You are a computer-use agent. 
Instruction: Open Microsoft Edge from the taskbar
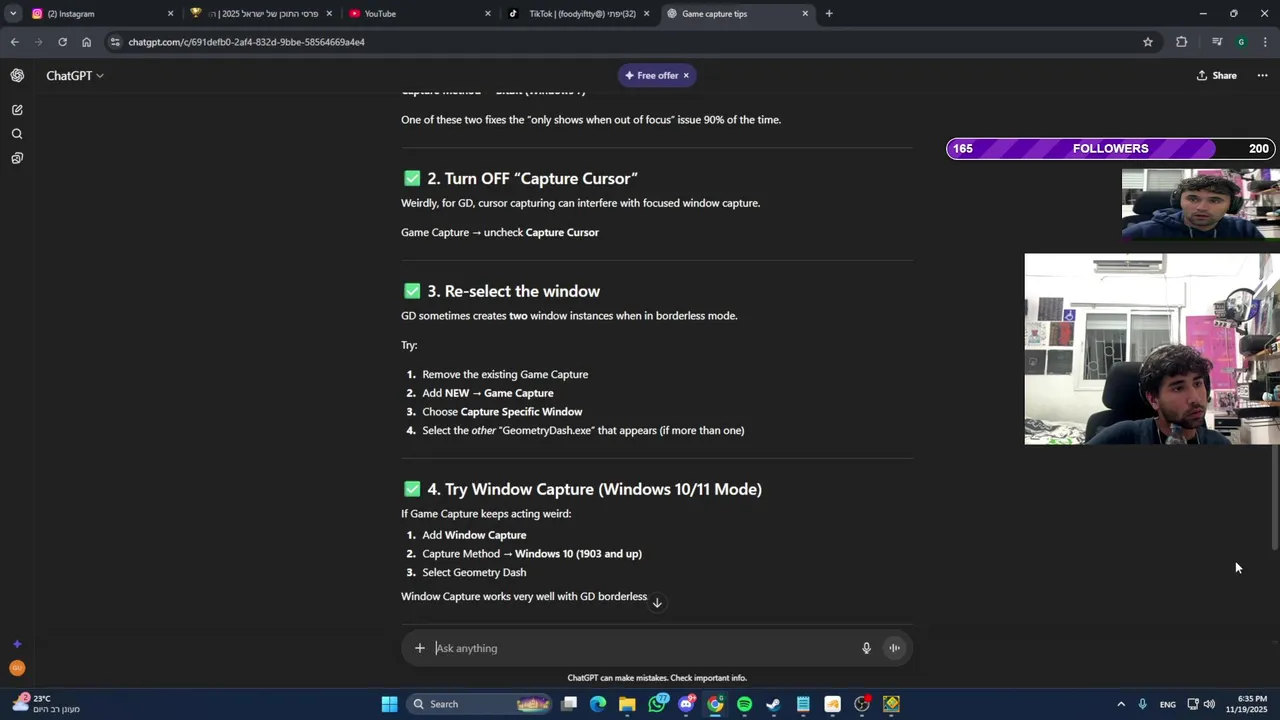598,704
